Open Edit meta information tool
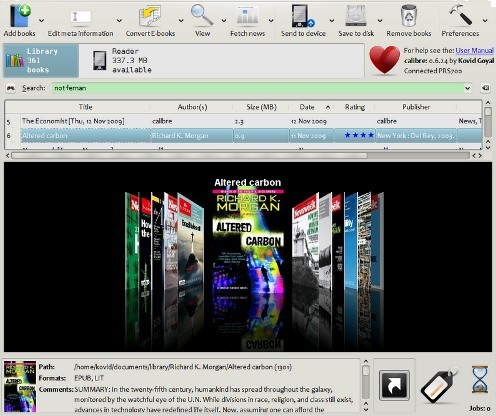The height and width of the screenshot is (416, 496). point(80,16)
